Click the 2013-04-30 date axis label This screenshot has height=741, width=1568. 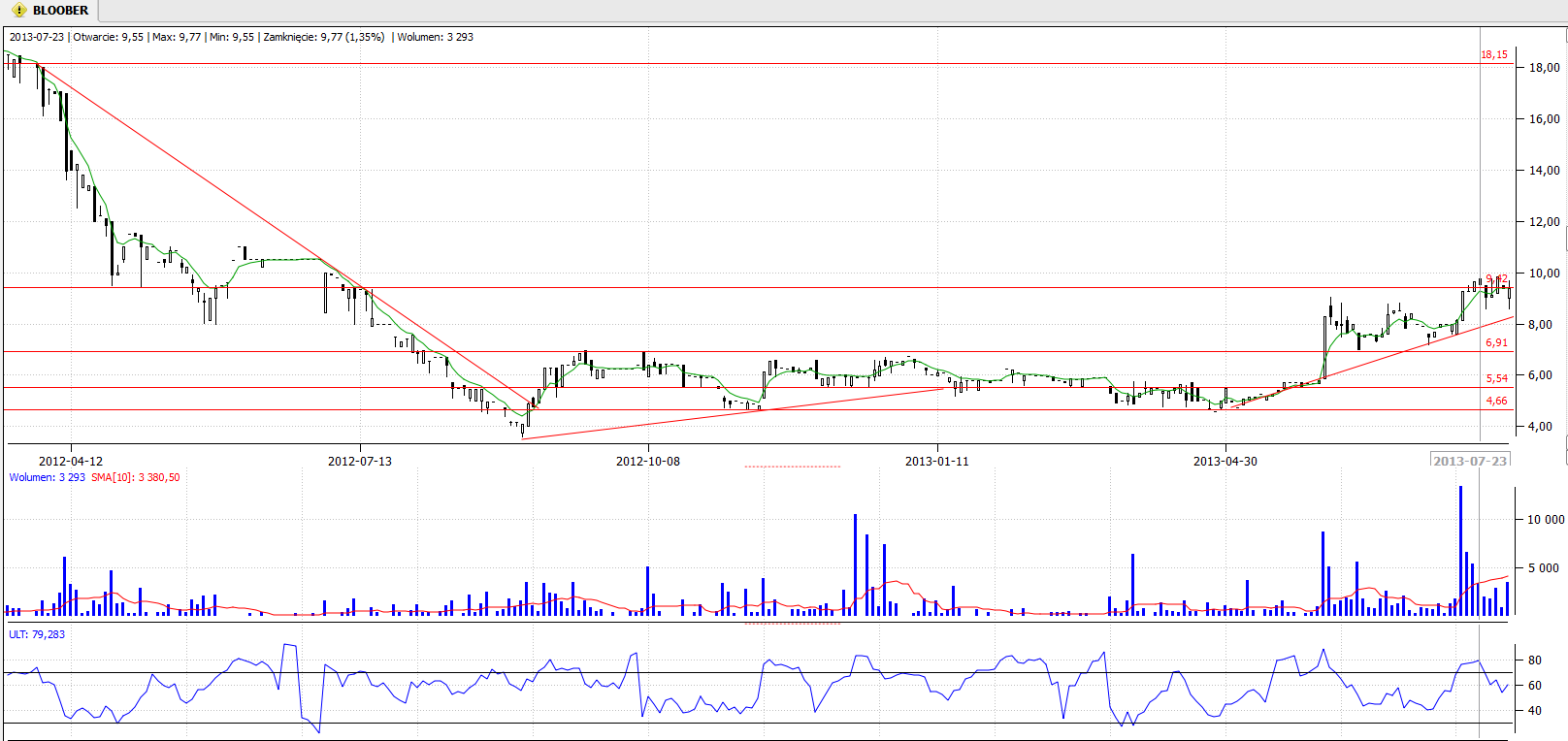point(1225,461)
